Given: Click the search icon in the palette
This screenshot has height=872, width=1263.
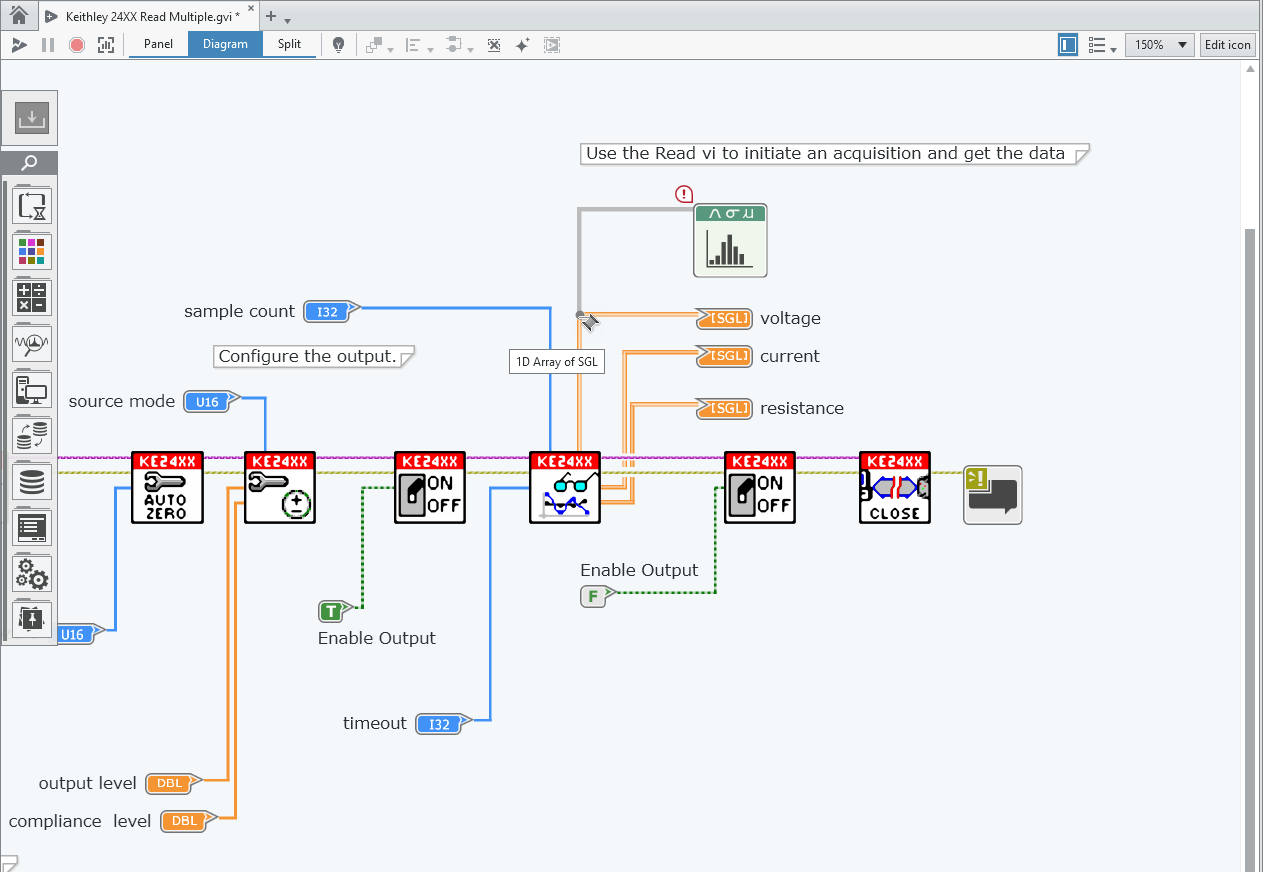Looking at the screenshot, I should click(x=30, y=163).
